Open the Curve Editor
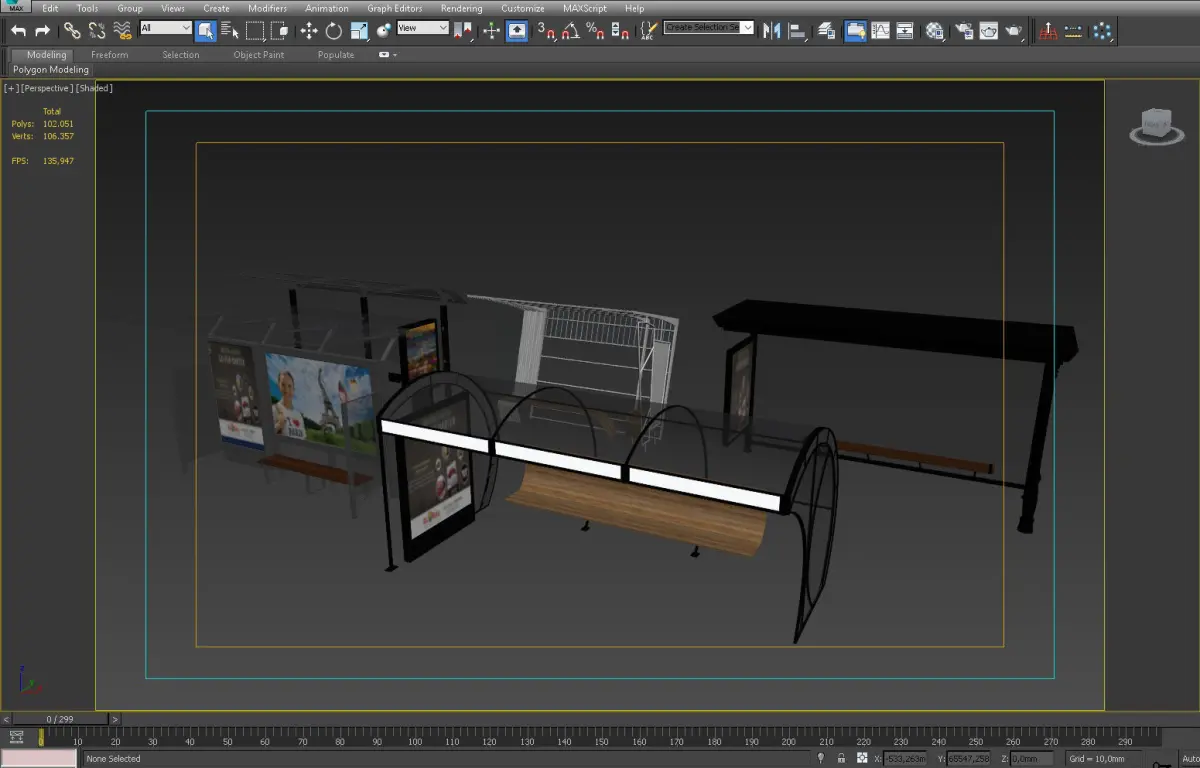 click(x=881, y=31)
